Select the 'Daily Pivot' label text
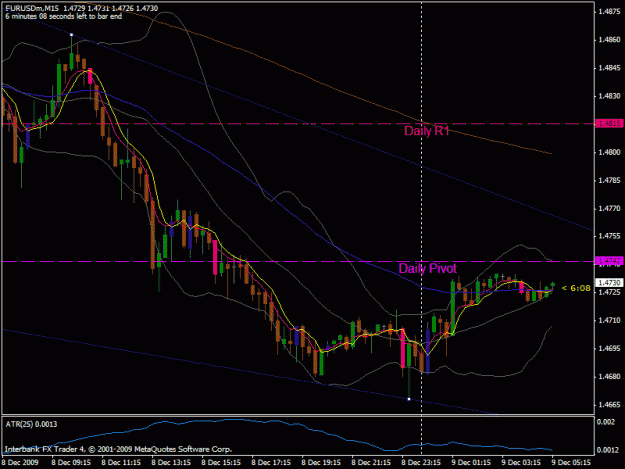 pos(427,268)
